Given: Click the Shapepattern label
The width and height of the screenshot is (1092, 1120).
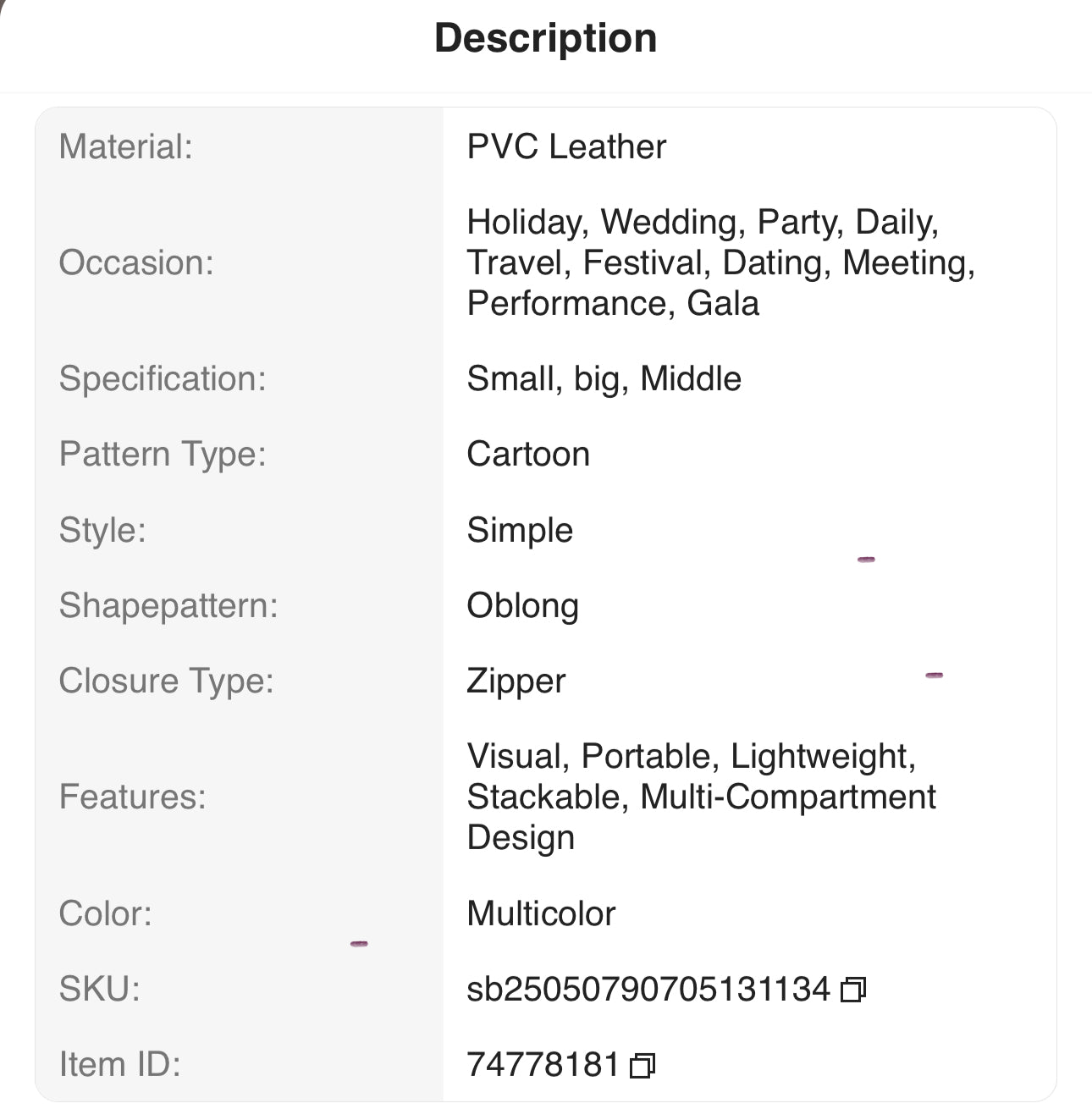Looking at the screenshot, I should [168, 606].
